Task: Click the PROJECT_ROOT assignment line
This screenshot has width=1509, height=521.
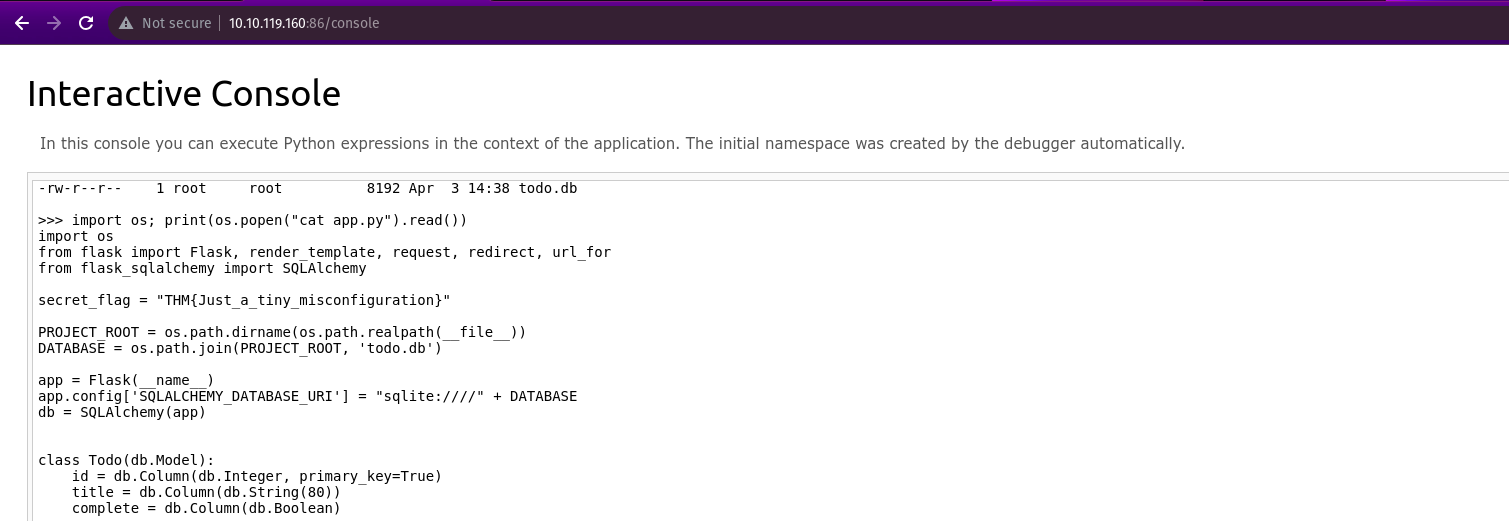Action: coord(282,332)
